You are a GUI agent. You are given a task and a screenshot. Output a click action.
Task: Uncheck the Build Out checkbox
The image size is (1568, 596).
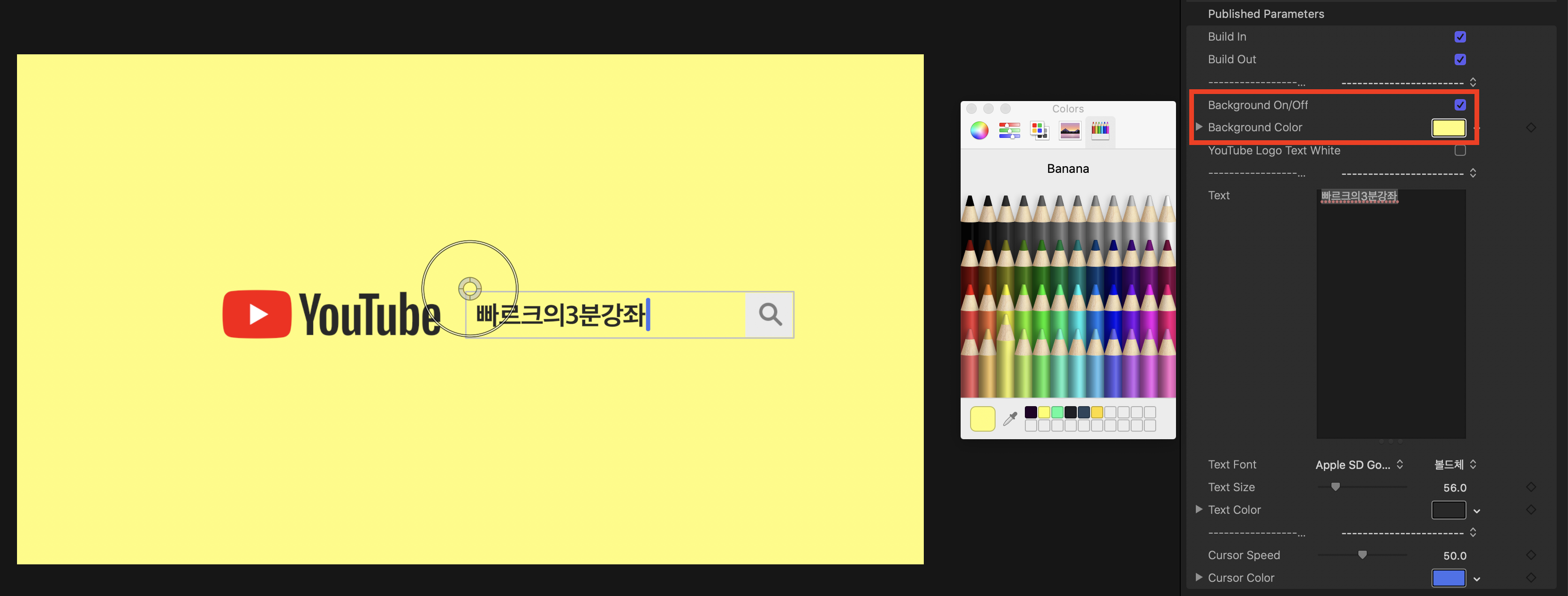[1460, 60]
